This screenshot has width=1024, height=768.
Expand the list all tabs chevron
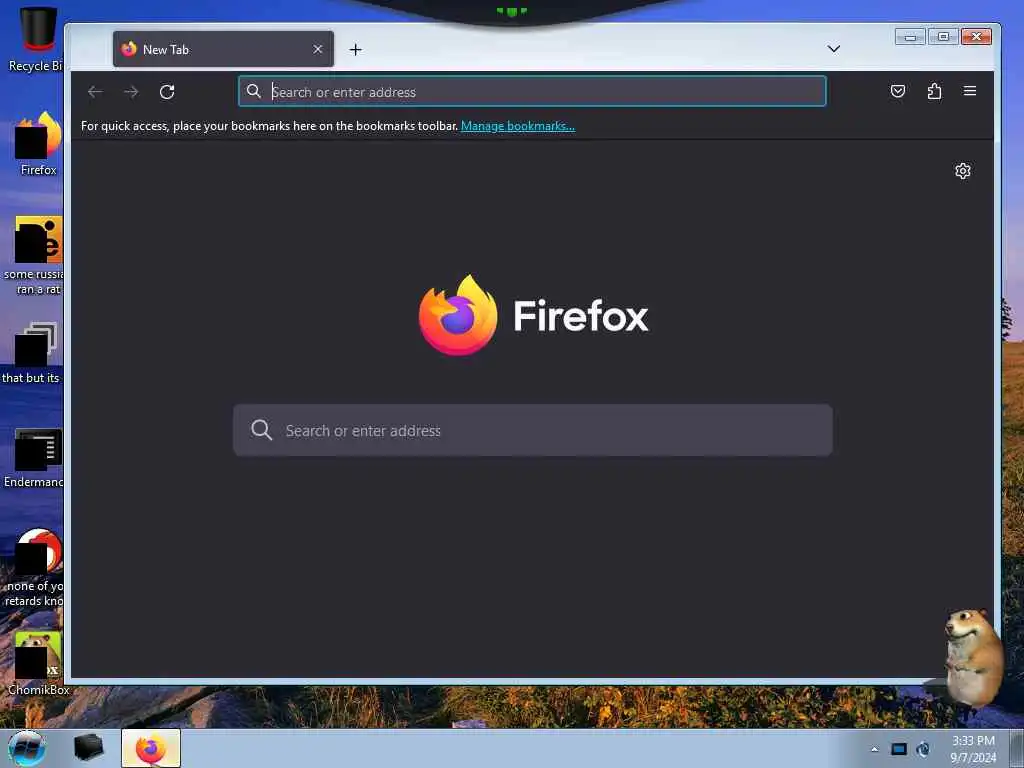click(833, 49)
